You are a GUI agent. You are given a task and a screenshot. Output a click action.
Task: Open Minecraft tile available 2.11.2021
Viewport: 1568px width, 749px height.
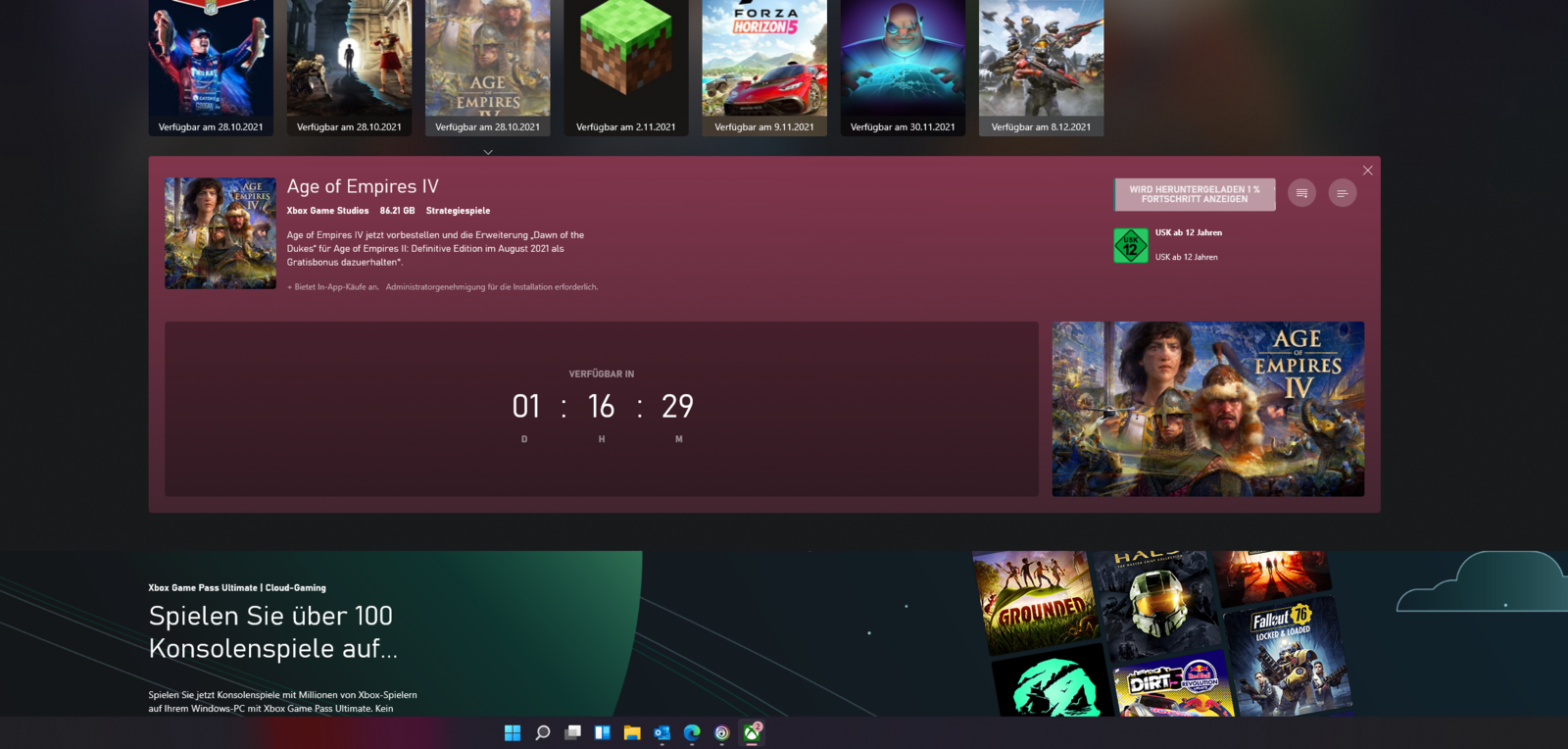point(625,68)
